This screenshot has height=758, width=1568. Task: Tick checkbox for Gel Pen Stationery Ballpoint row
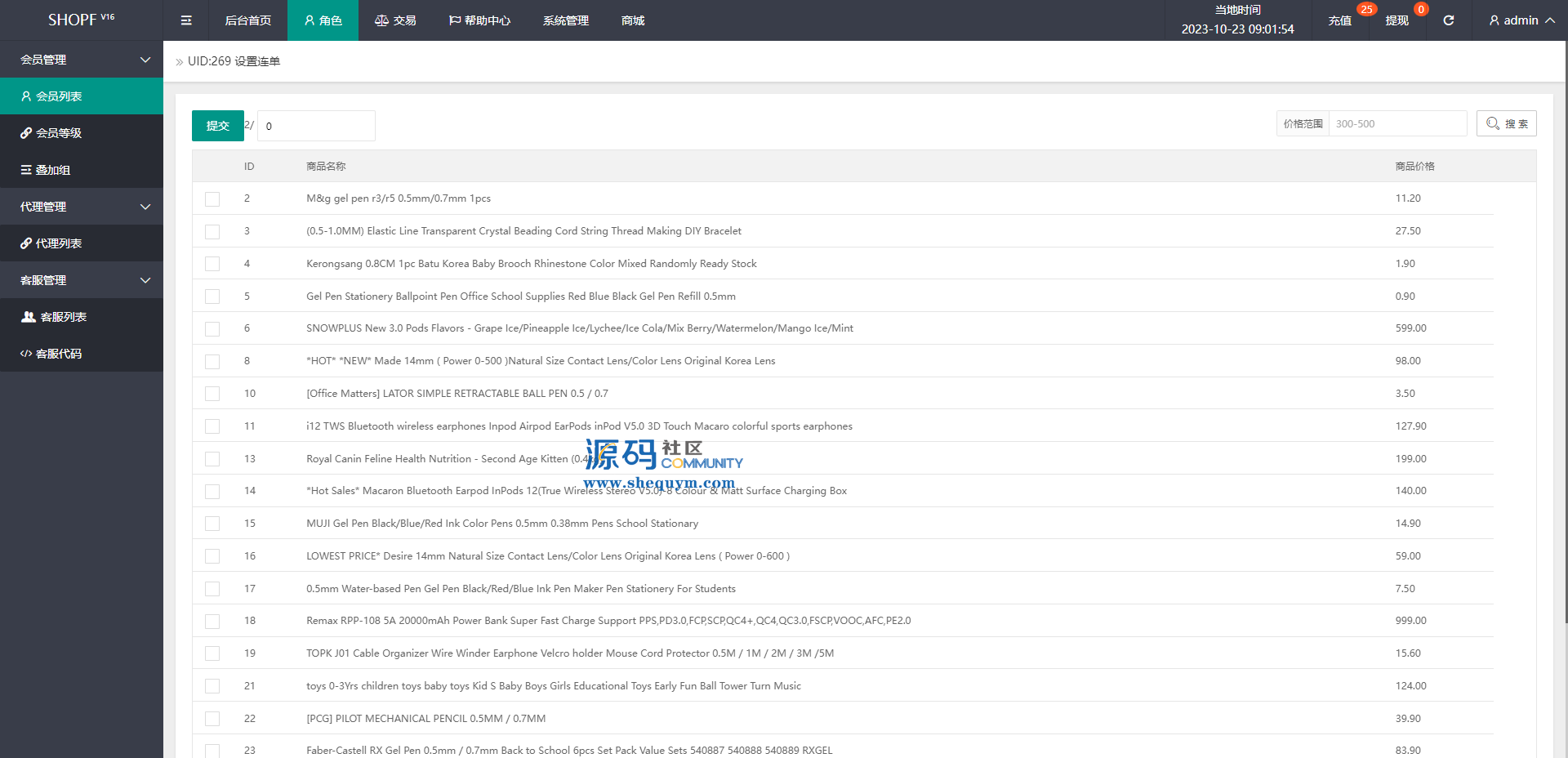coord(212,297)
